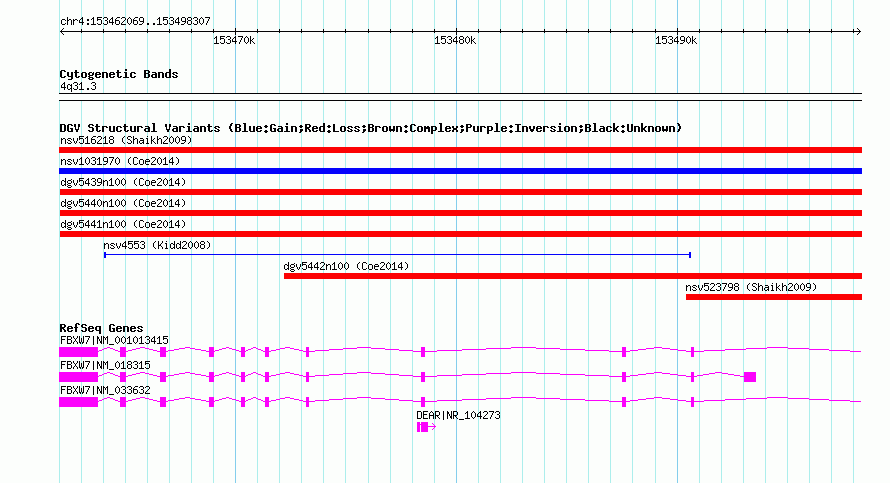The height and width of the screenshot is (483, 890).
Task: Open the DEAR|NR_104273 gene label
Action: (459, 415)
